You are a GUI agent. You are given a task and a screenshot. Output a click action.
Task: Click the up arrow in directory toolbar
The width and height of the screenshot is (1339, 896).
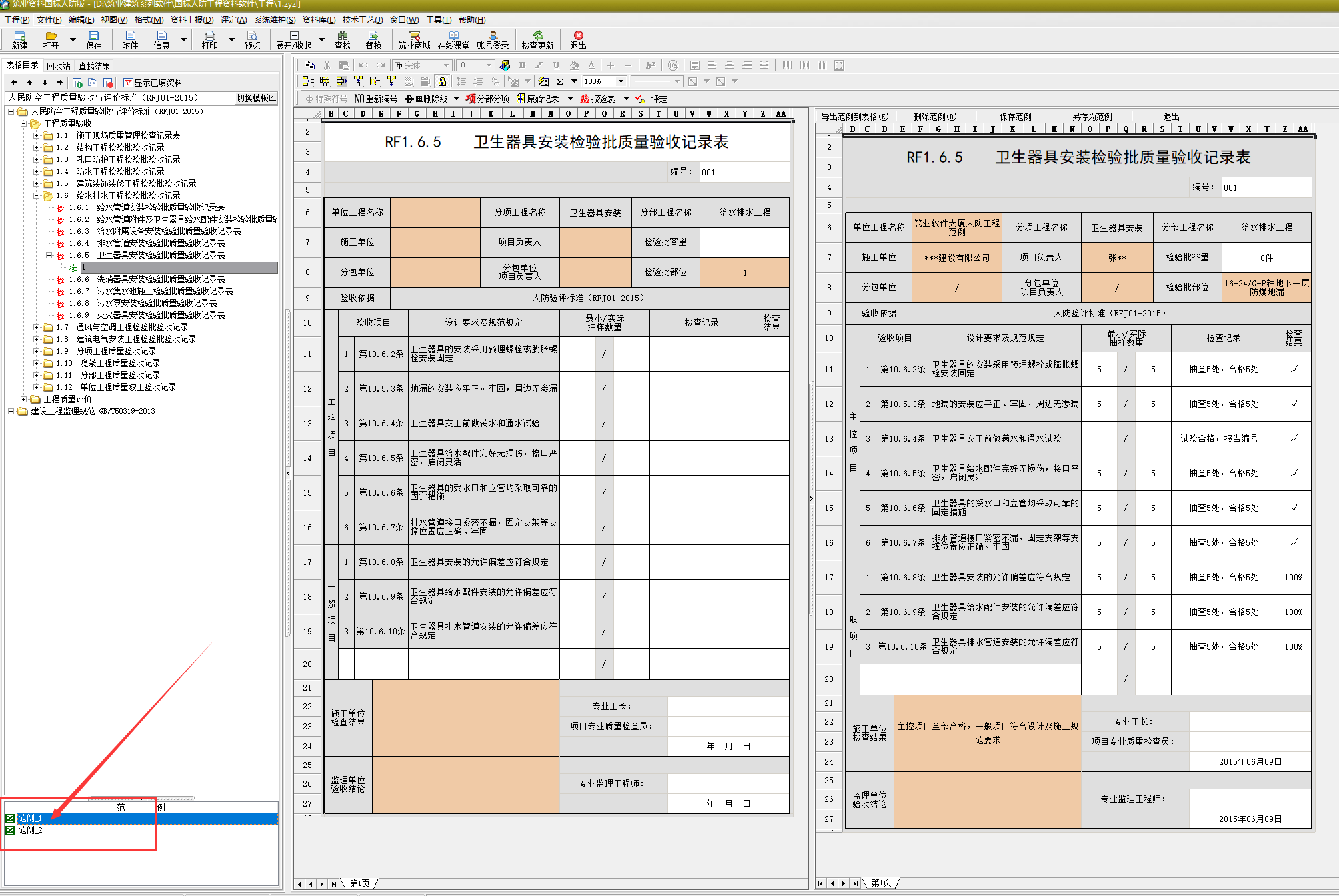click(29, 83)
